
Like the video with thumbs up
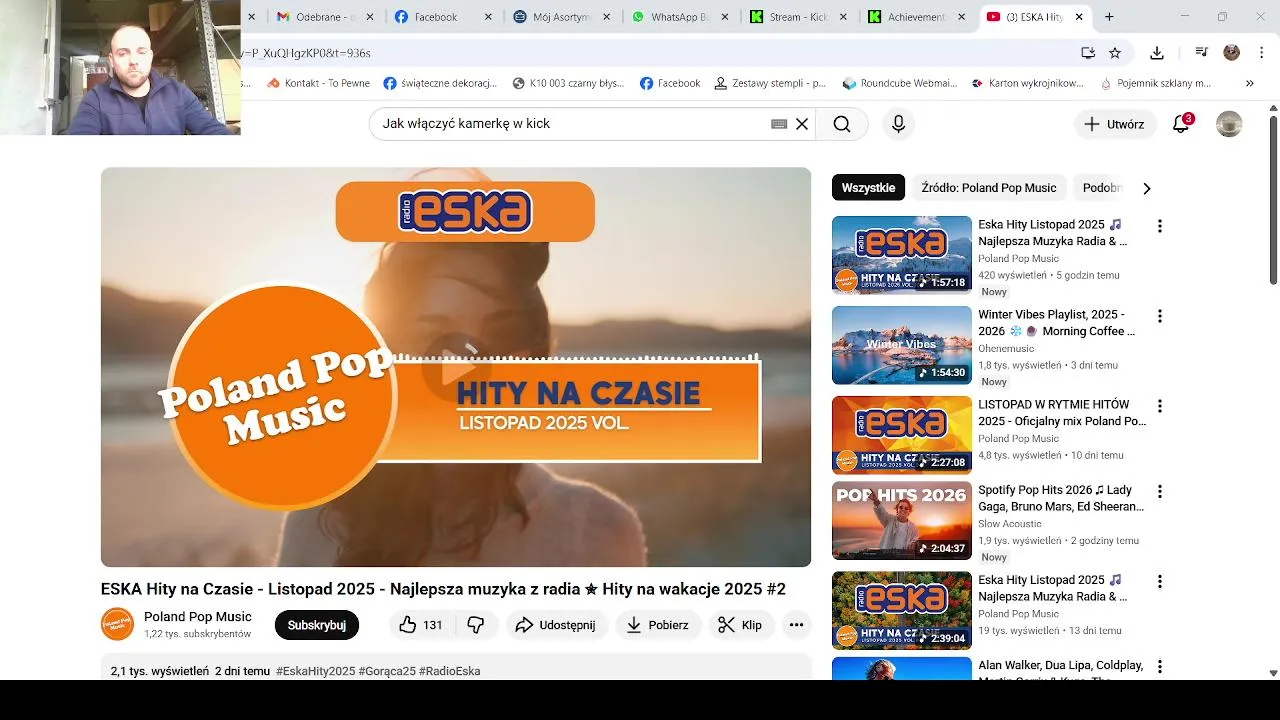[x=421, y=625]
